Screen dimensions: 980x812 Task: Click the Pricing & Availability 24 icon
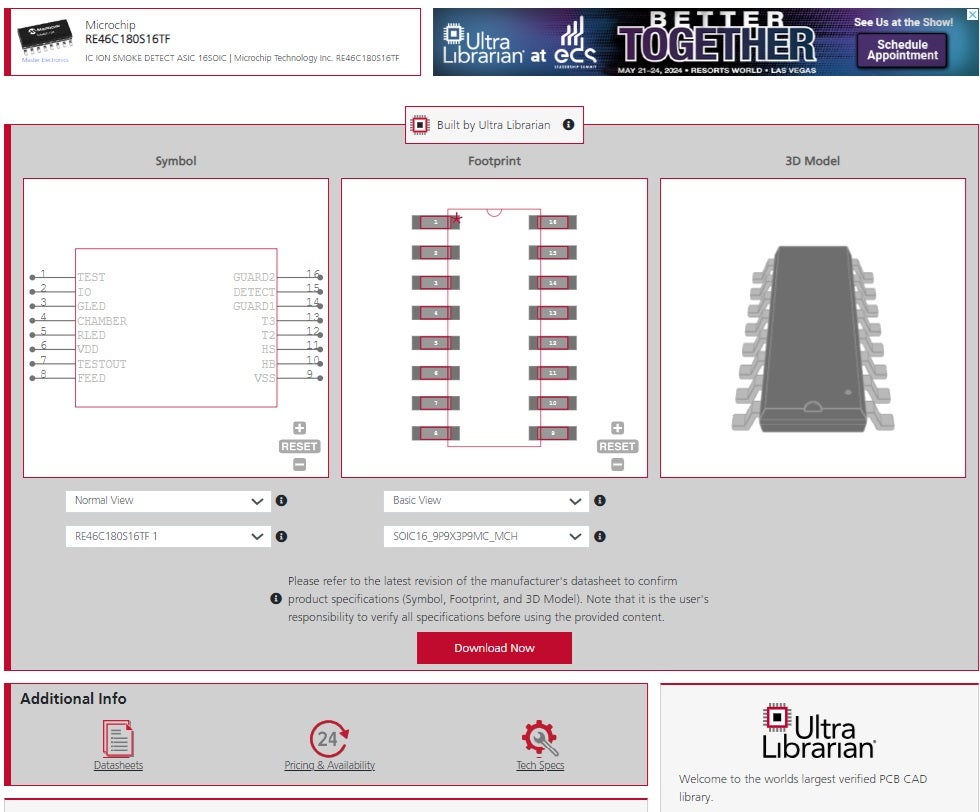point(329,739)
